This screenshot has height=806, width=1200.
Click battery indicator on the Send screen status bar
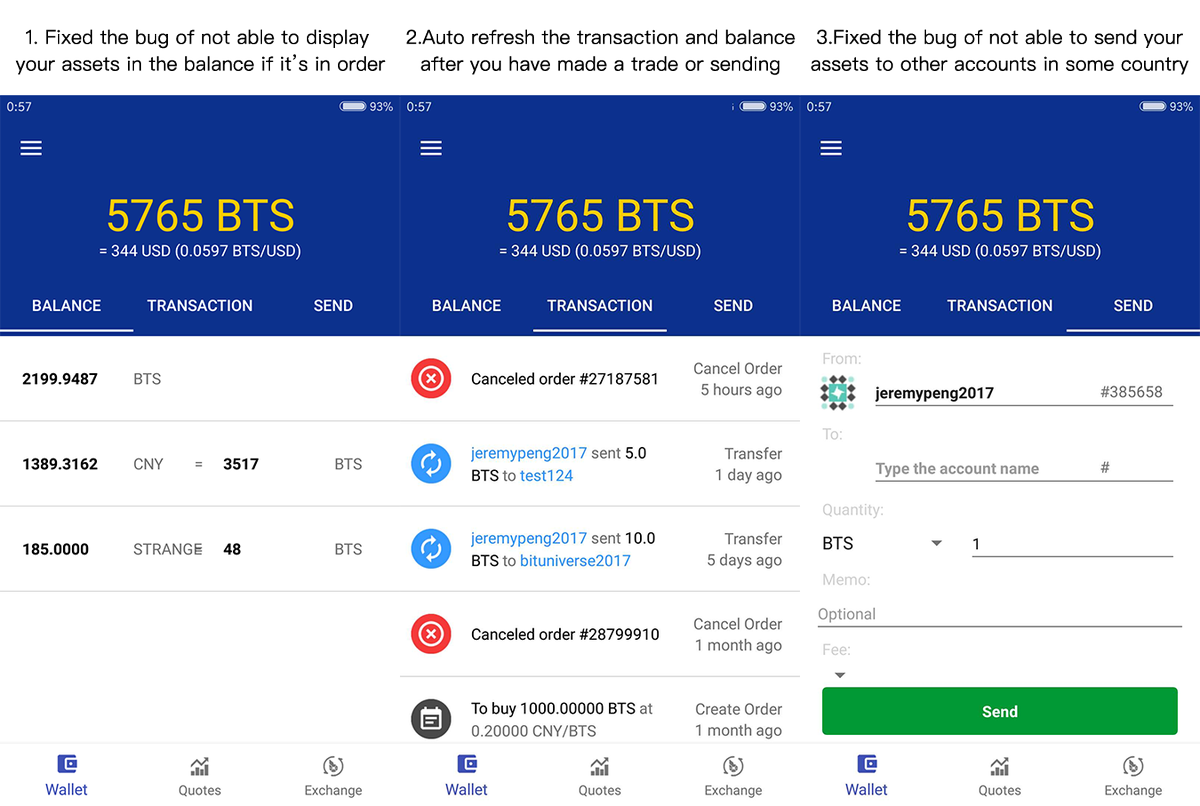click(1153, 107)
